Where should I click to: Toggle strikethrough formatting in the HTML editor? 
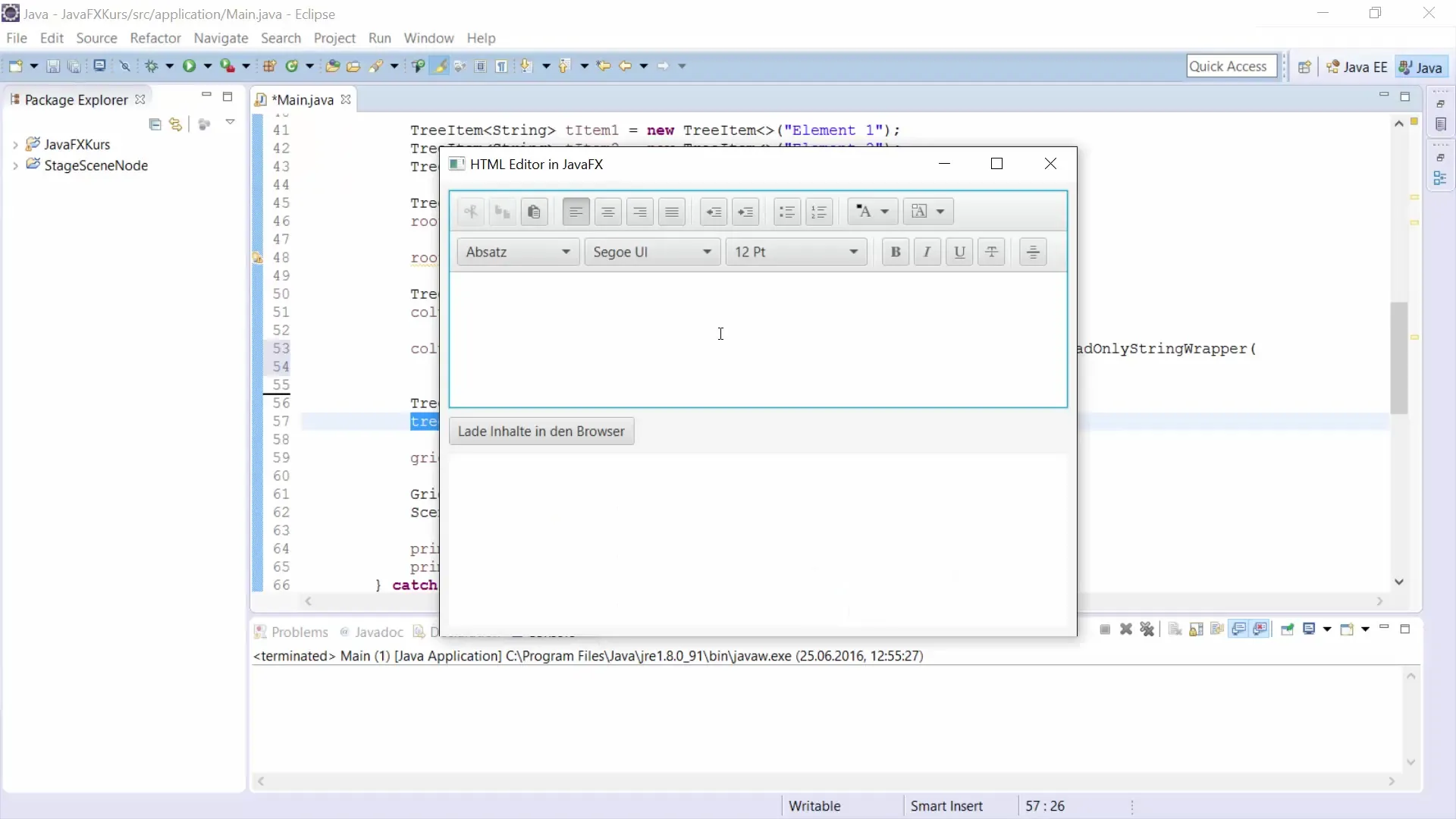991,252
